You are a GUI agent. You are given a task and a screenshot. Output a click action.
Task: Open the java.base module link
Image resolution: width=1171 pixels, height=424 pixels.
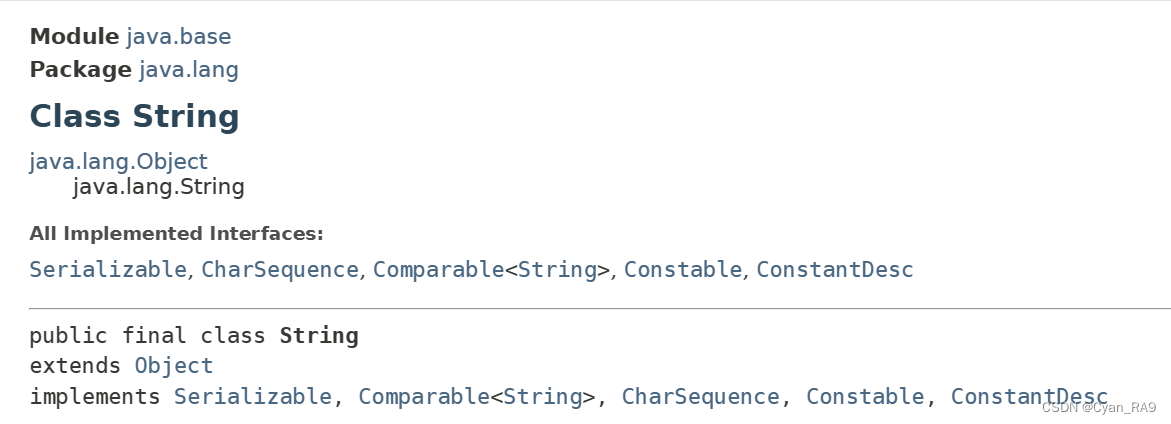pos(178,37)
